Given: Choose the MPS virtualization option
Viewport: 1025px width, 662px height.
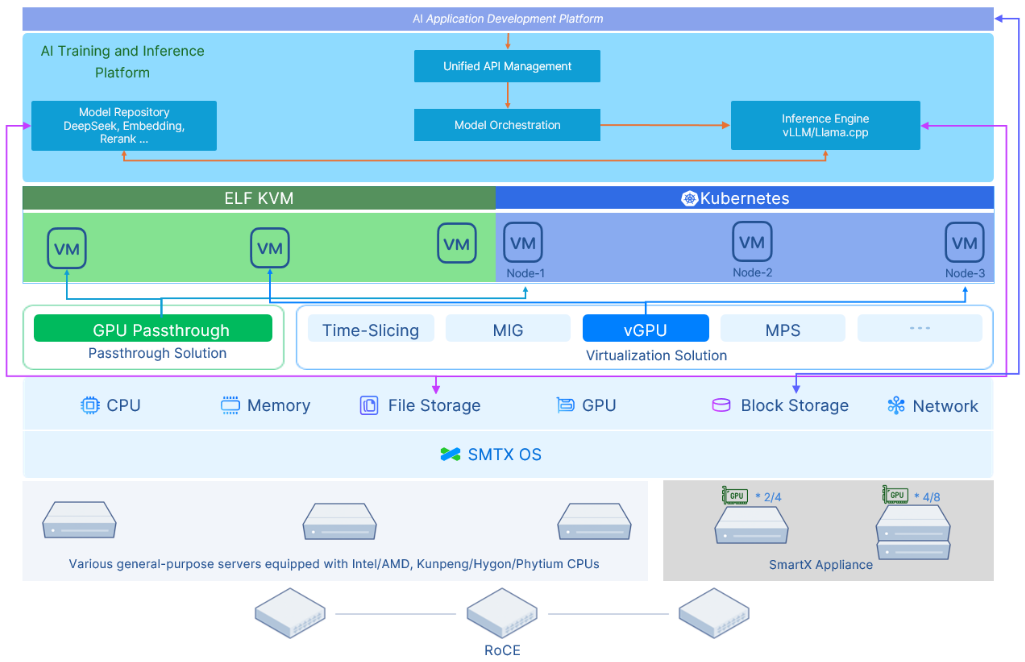Looking at the screenshot, I should [783, 329].
